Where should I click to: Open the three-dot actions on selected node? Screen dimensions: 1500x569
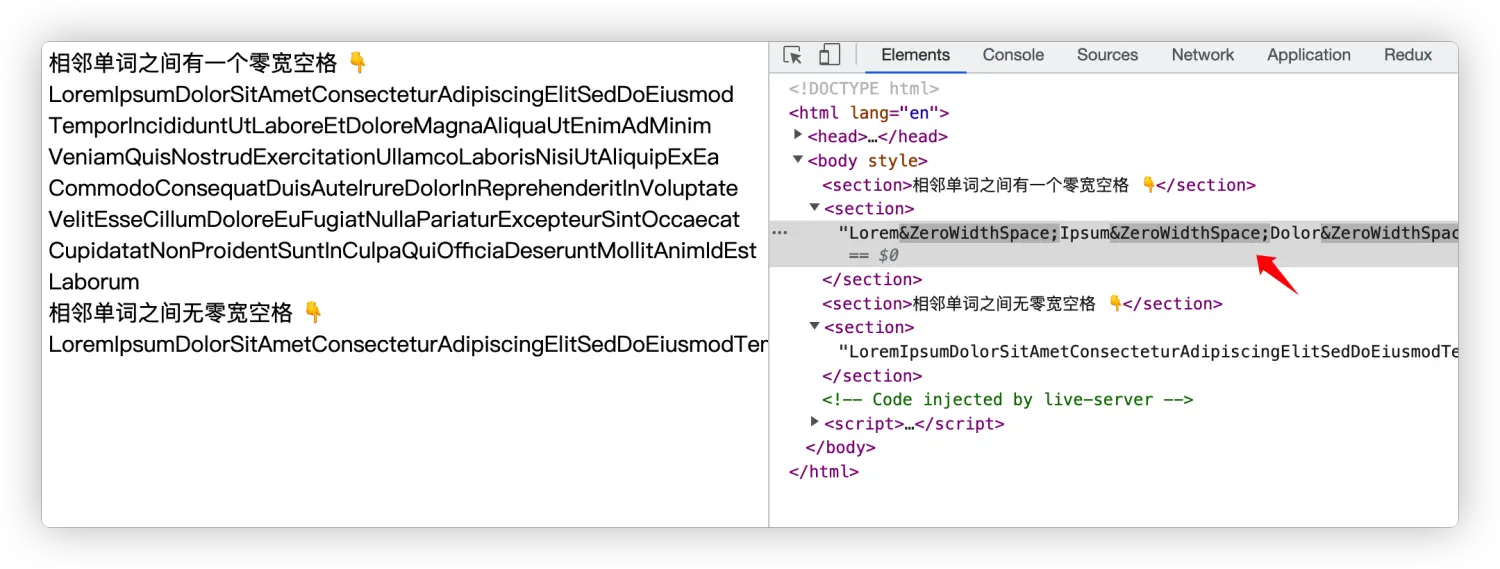click(x=779, y=232)
